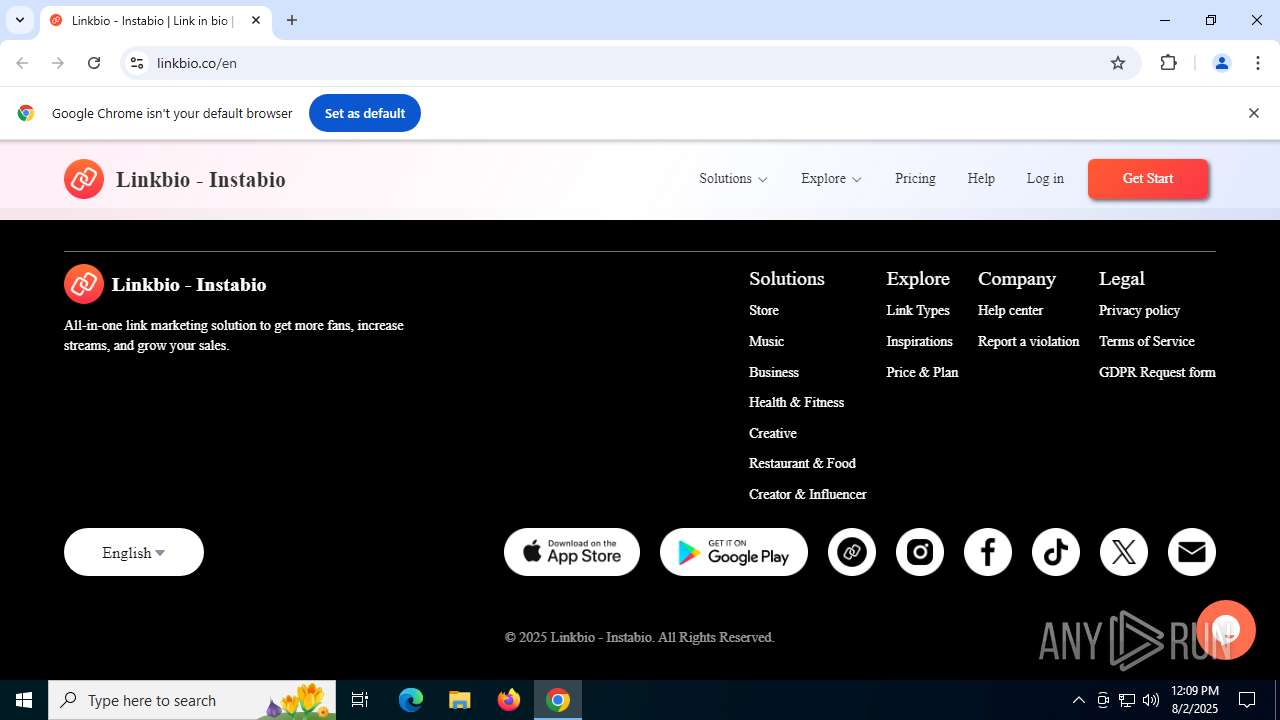Open File Explorer from taskbar
The image size is (1280, 720).
(459, 700)
